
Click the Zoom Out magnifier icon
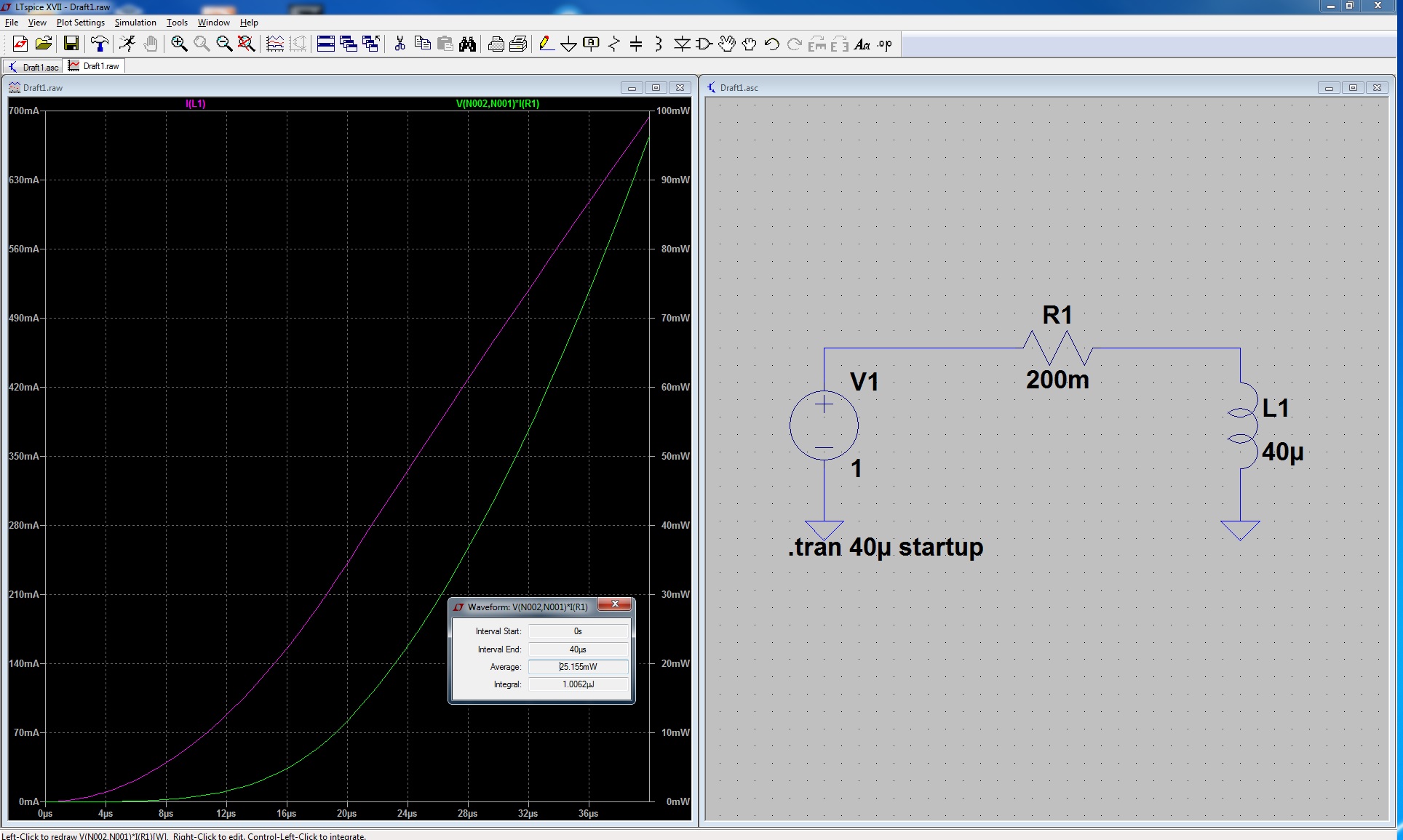(x=224, y=44)
